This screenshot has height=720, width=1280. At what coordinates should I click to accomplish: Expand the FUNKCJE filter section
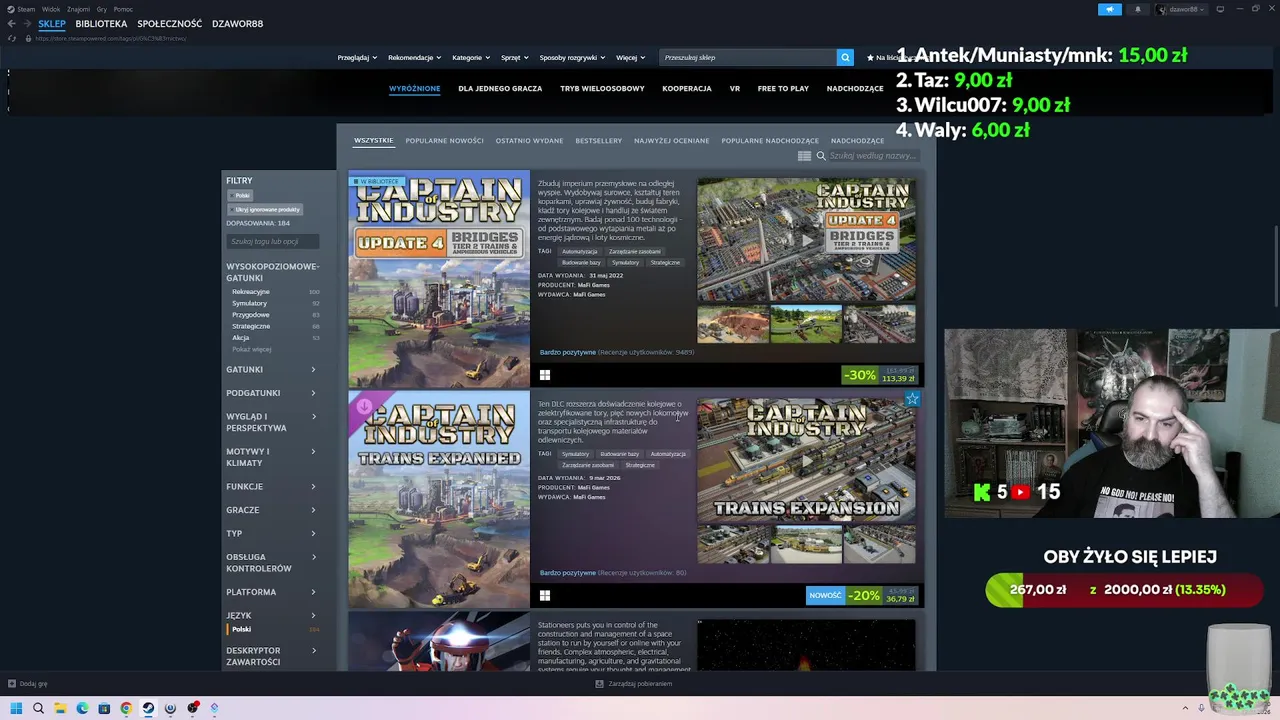pyautogui.click(x=271, y=487)
